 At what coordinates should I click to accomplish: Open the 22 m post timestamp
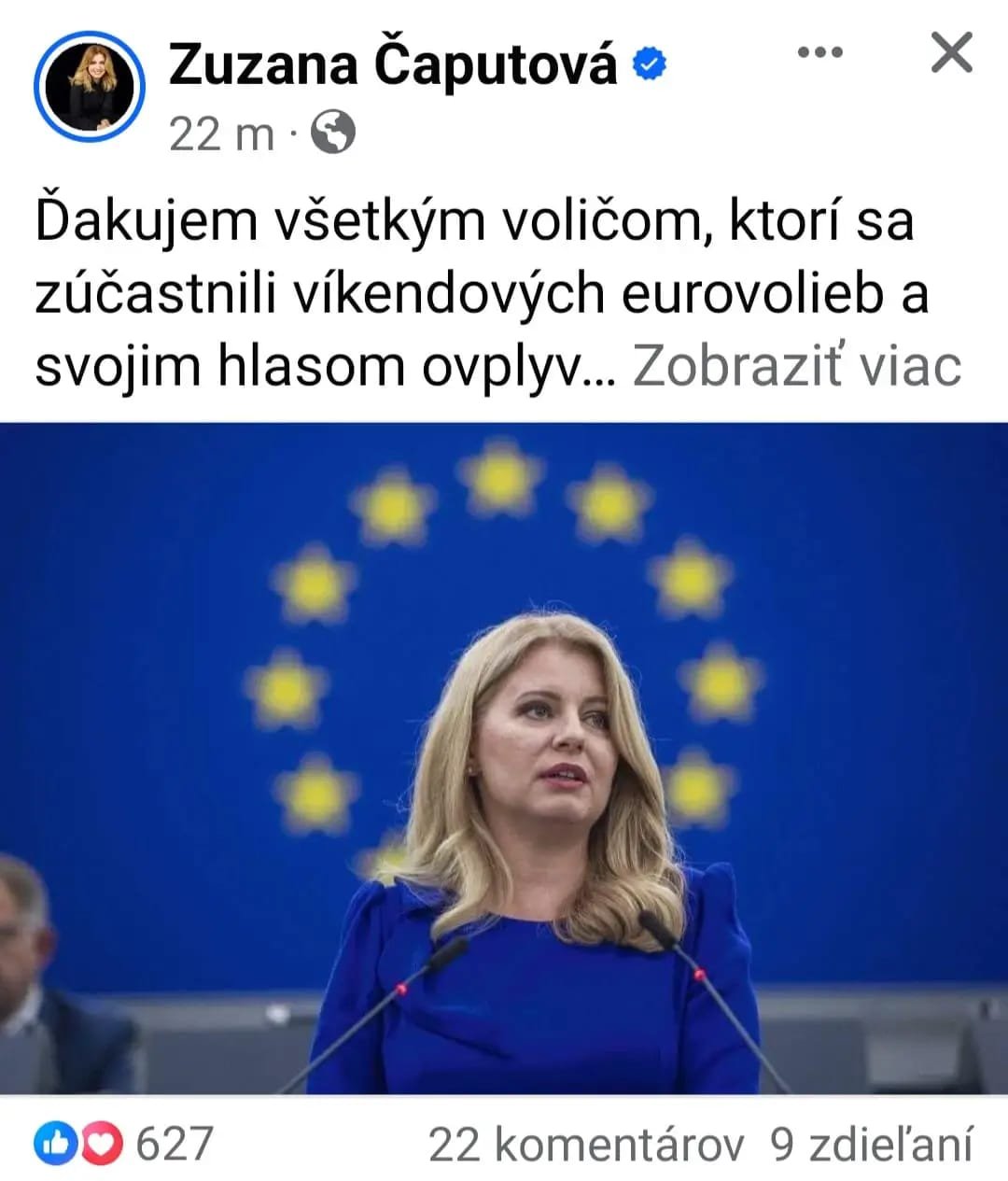tap(222, 134)
